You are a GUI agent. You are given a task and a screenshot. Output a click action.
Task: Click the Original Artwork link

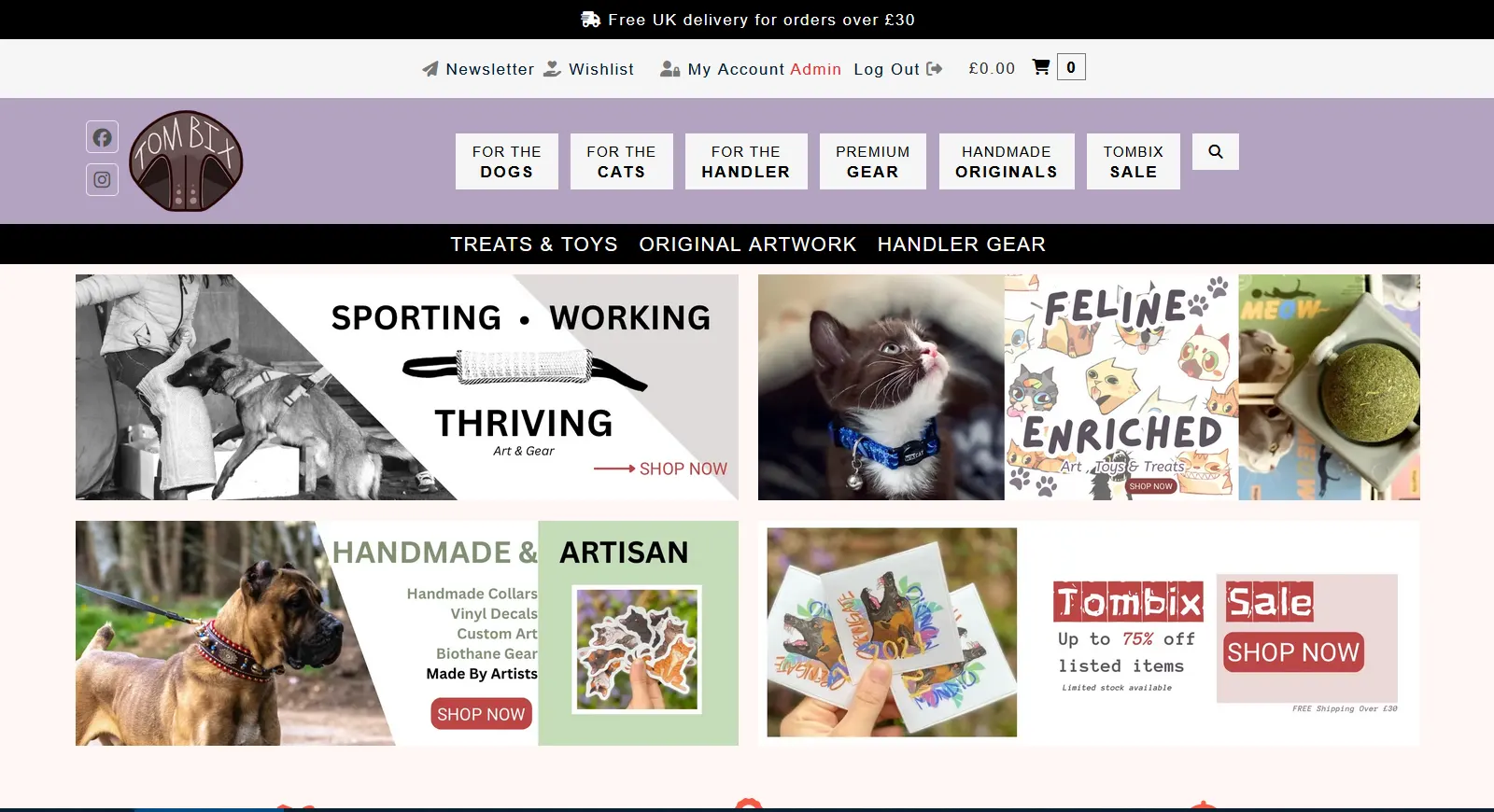pyautogui.click(x=748, y=245)
